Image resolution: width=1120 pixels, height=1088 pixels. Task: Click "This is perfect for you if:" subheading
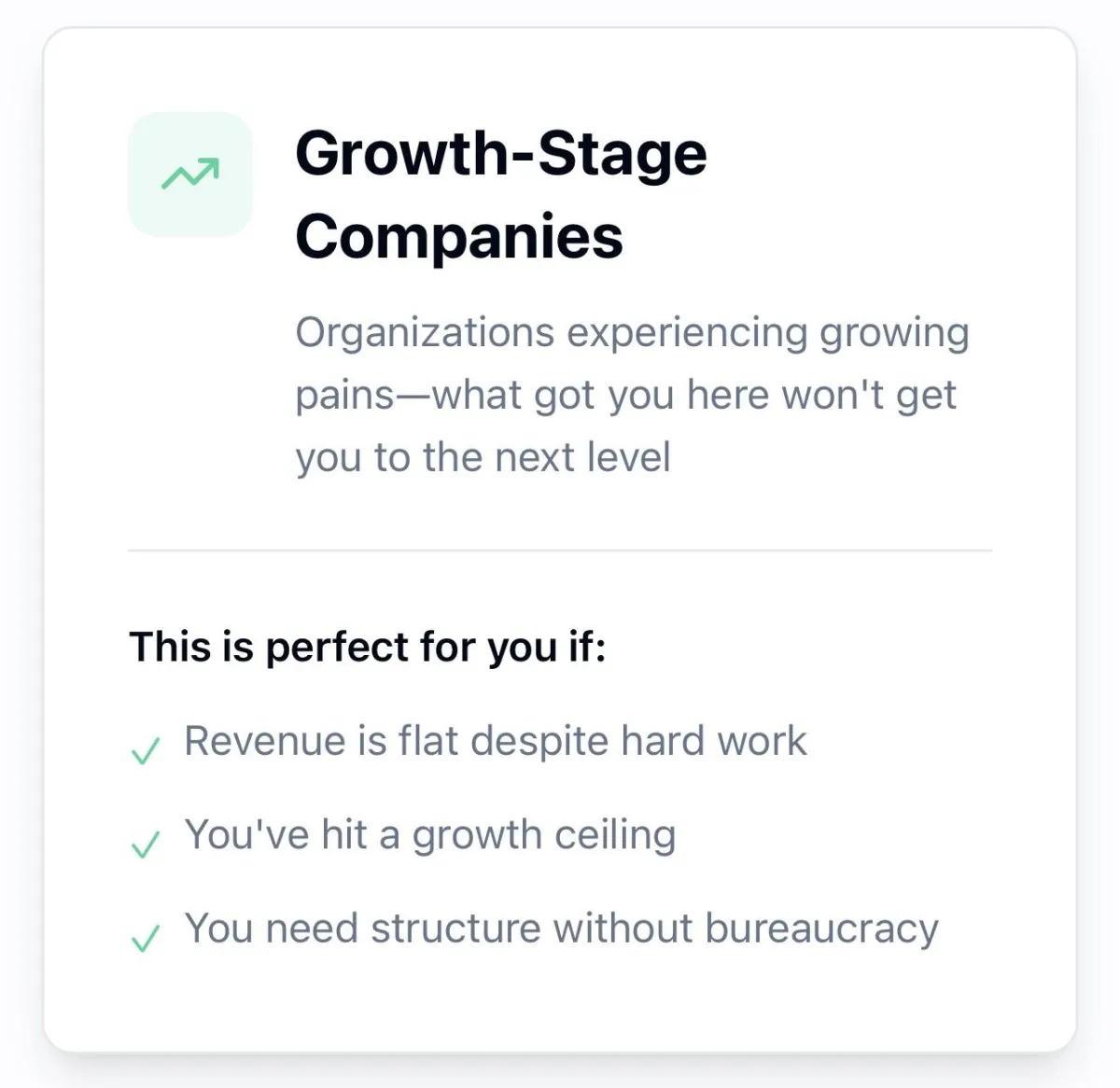pos(368,647)
